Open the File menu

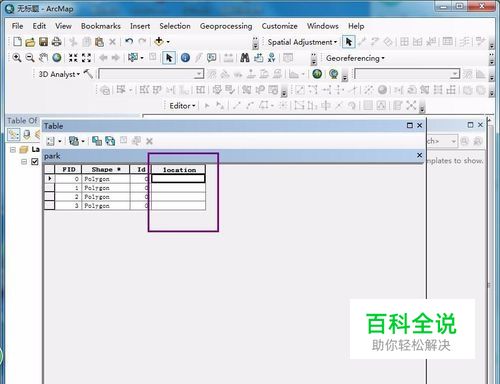coord(17,26)
